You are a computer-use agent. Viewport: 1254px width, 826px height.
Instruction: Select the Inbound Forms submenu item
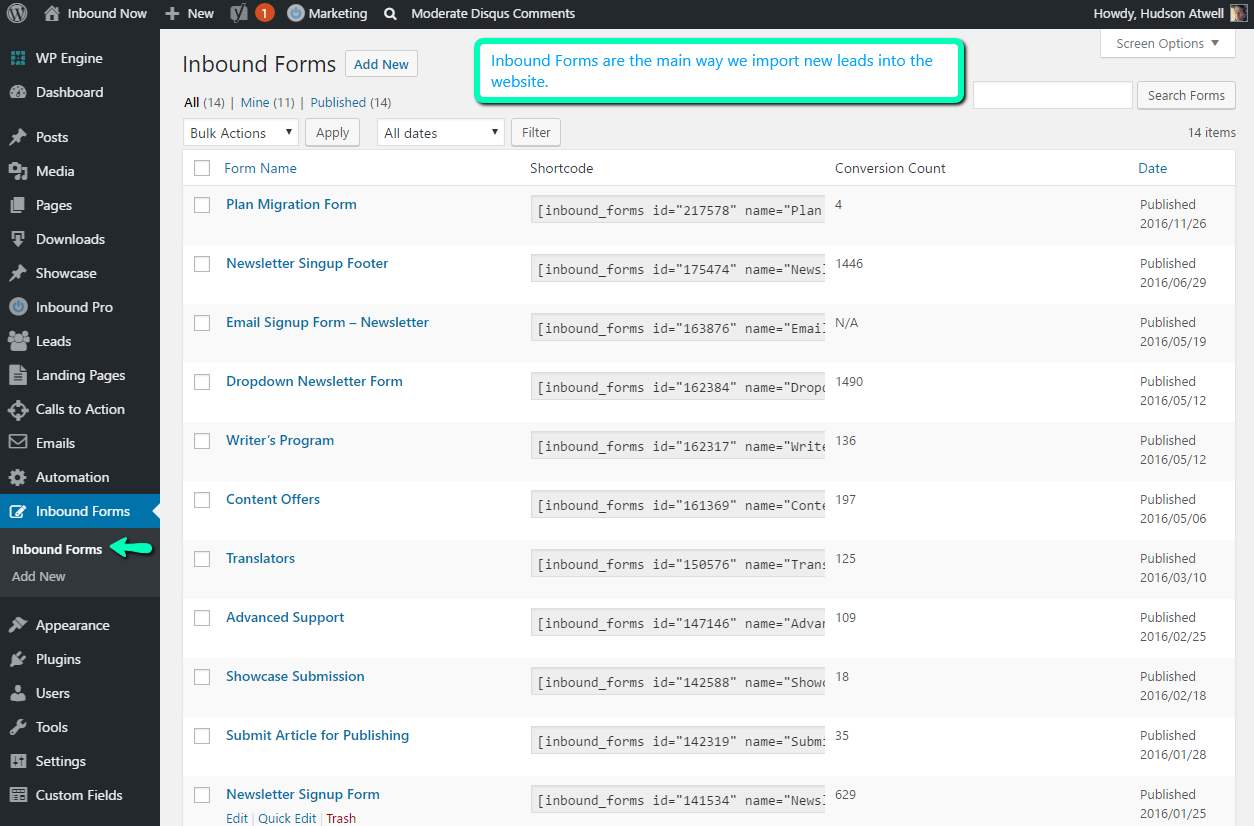pyautogui.click(x=57, y=549)
